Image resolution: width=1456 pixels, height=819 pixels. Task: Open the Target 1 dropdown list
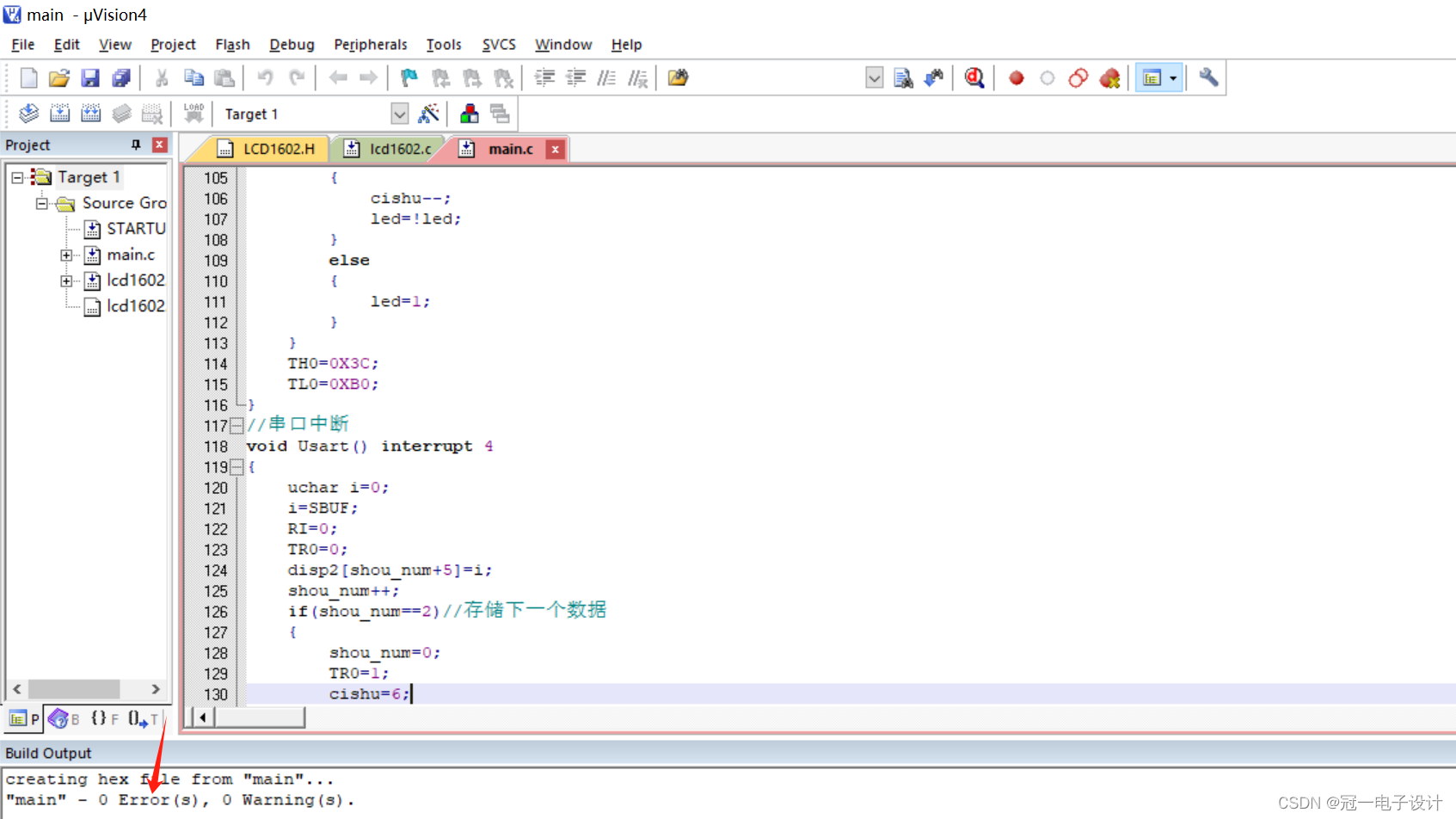400,114
